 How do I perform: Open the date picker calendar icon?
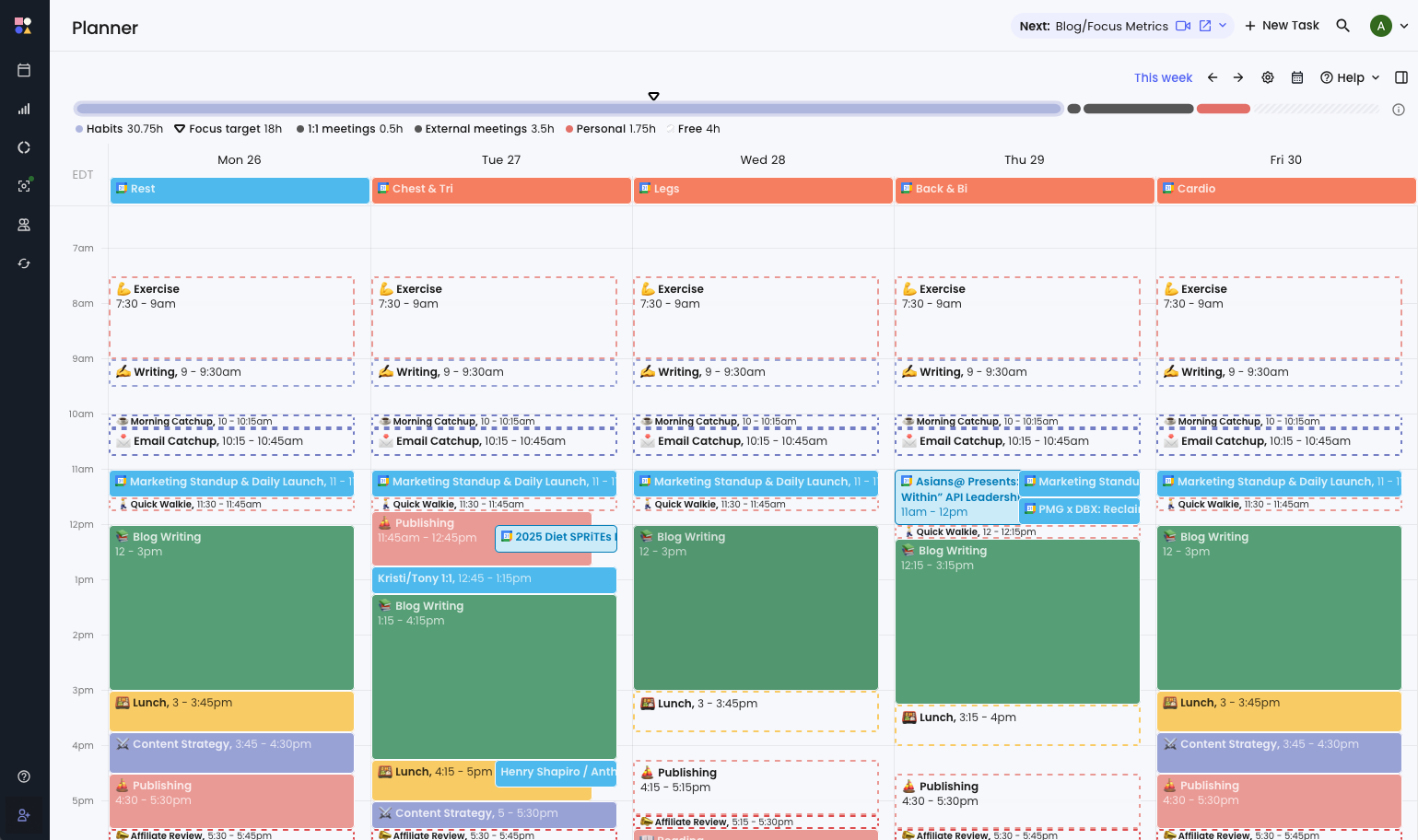click(1297, 77)
